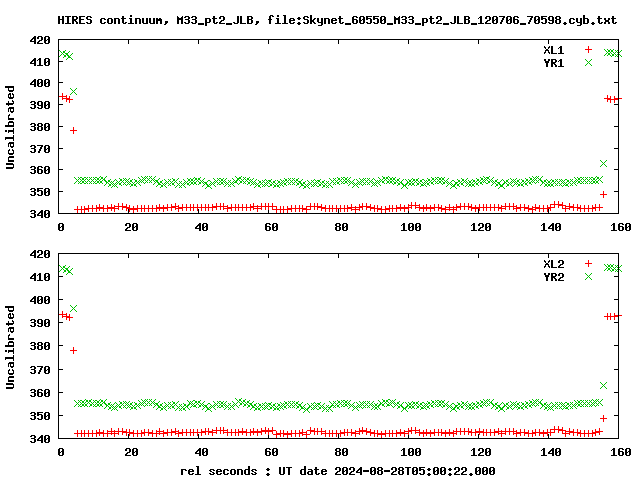This screenshot has width=640, height=480.
Task: Click the red plus marker next to XL2
Action: 588,263
